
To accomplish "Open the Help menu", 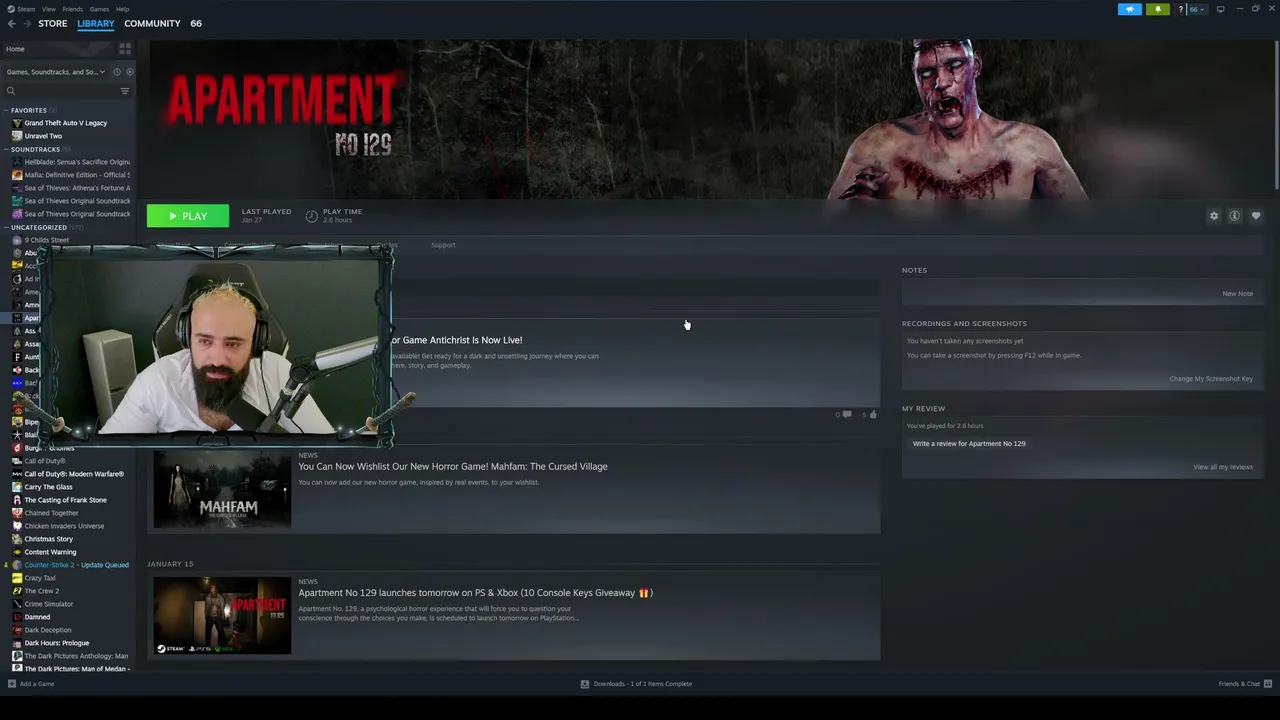I will (x=122, y=9).
